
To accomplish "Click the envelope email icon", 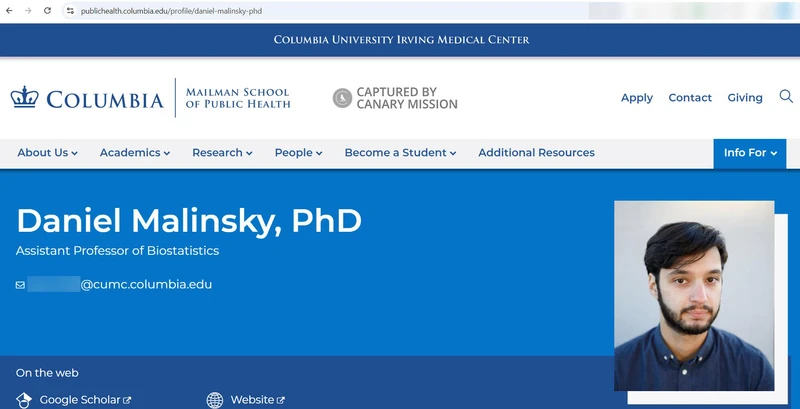I will 20,285.
